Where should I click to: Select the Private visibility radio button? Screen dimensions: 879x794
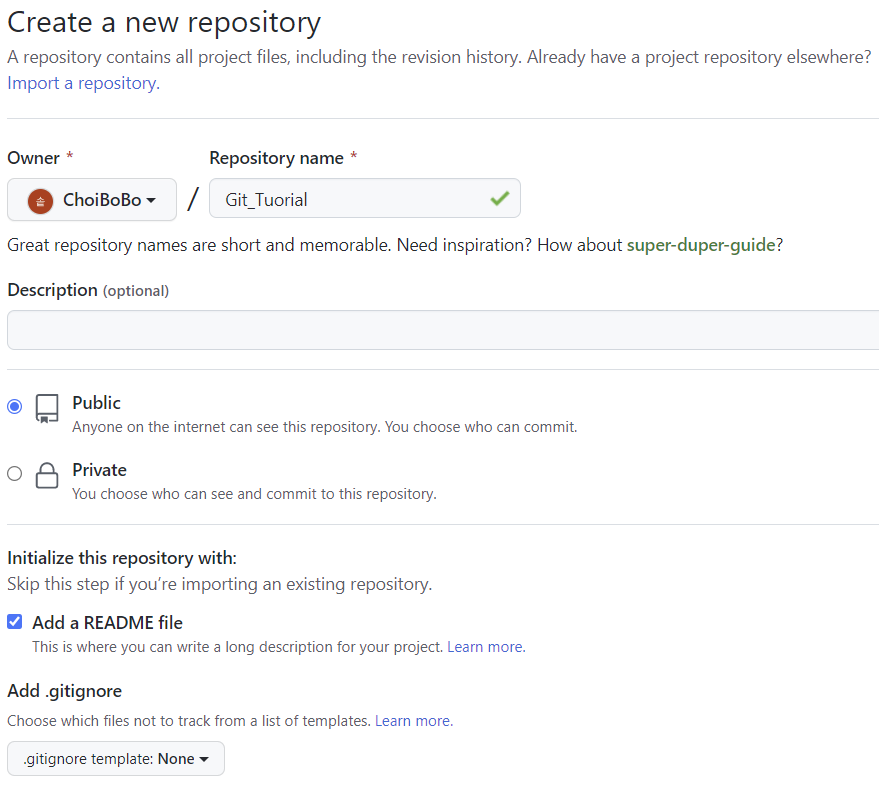click(x=15, y=473)
